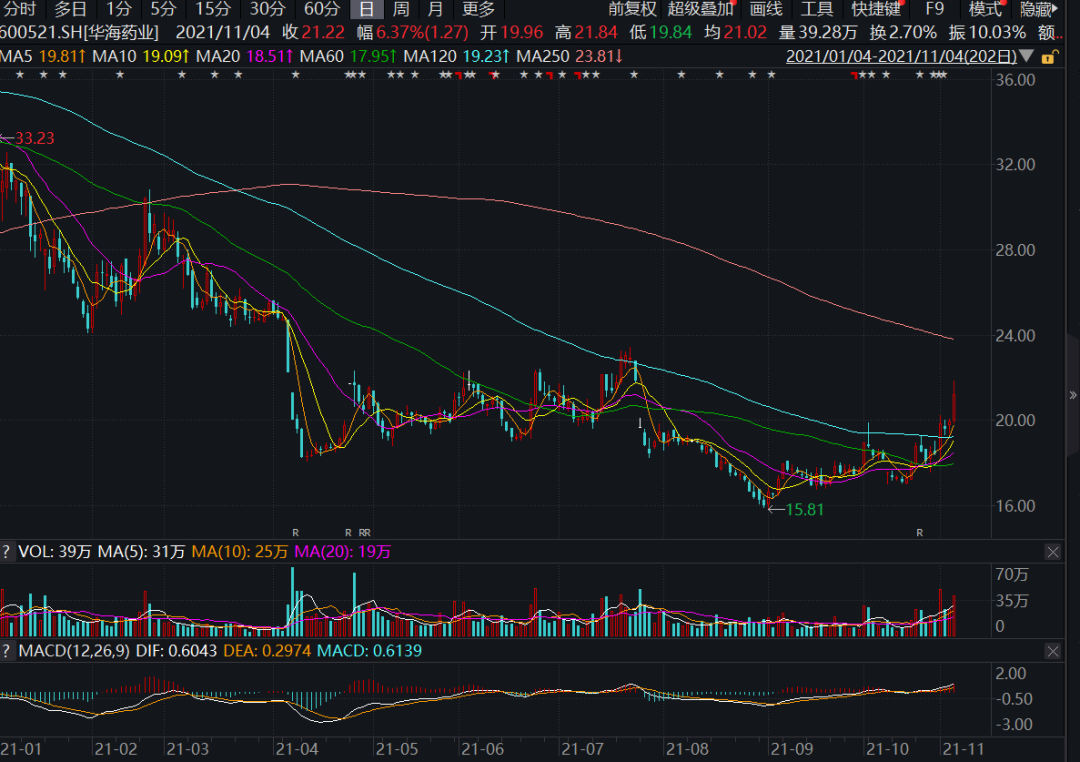Viewport: 1080px width, 762px height.
Task: Switch to 60分 minute chart
Action: (x=321, y=10)
